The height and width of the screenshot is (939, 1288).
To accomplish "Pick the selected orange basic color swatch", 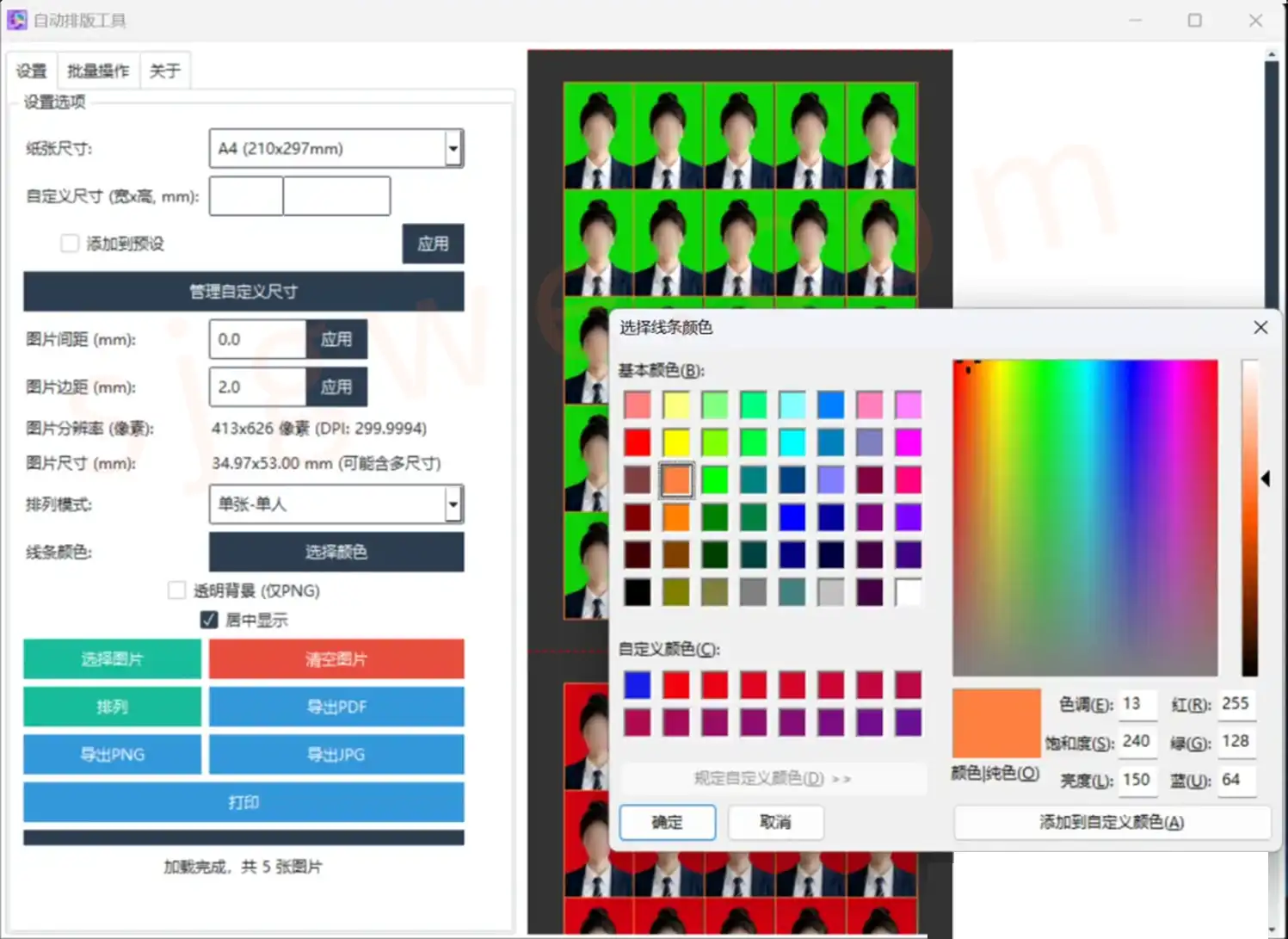I will point(676,480).
